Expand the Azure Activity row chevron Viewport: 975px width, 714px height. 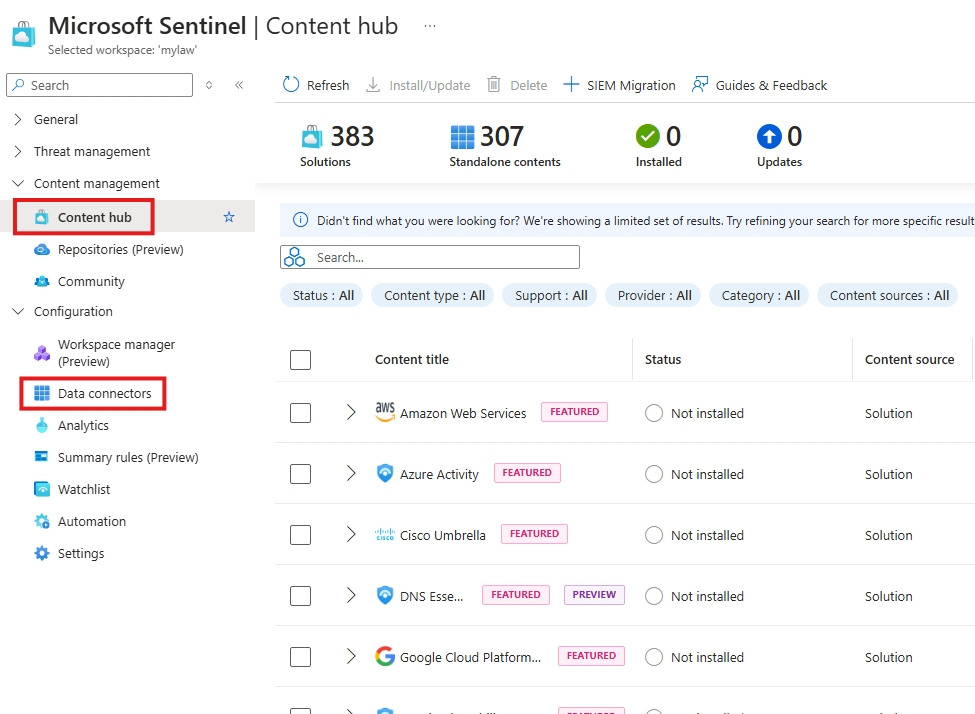[351, 473]
